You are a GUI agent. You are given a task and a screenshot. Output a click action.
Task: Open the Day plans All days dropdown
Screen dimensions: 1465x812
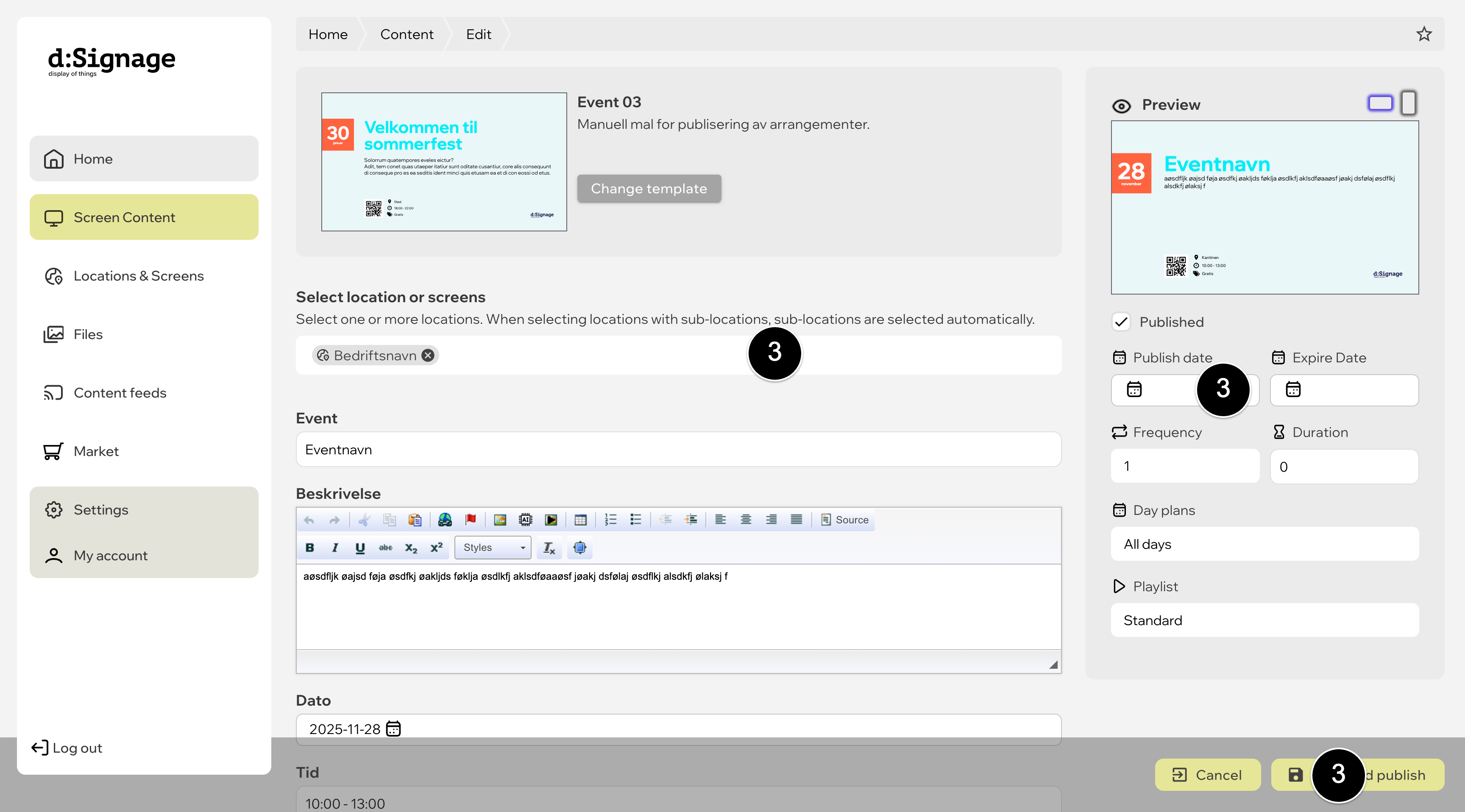pyautogui.click(x=1264, y=544)
